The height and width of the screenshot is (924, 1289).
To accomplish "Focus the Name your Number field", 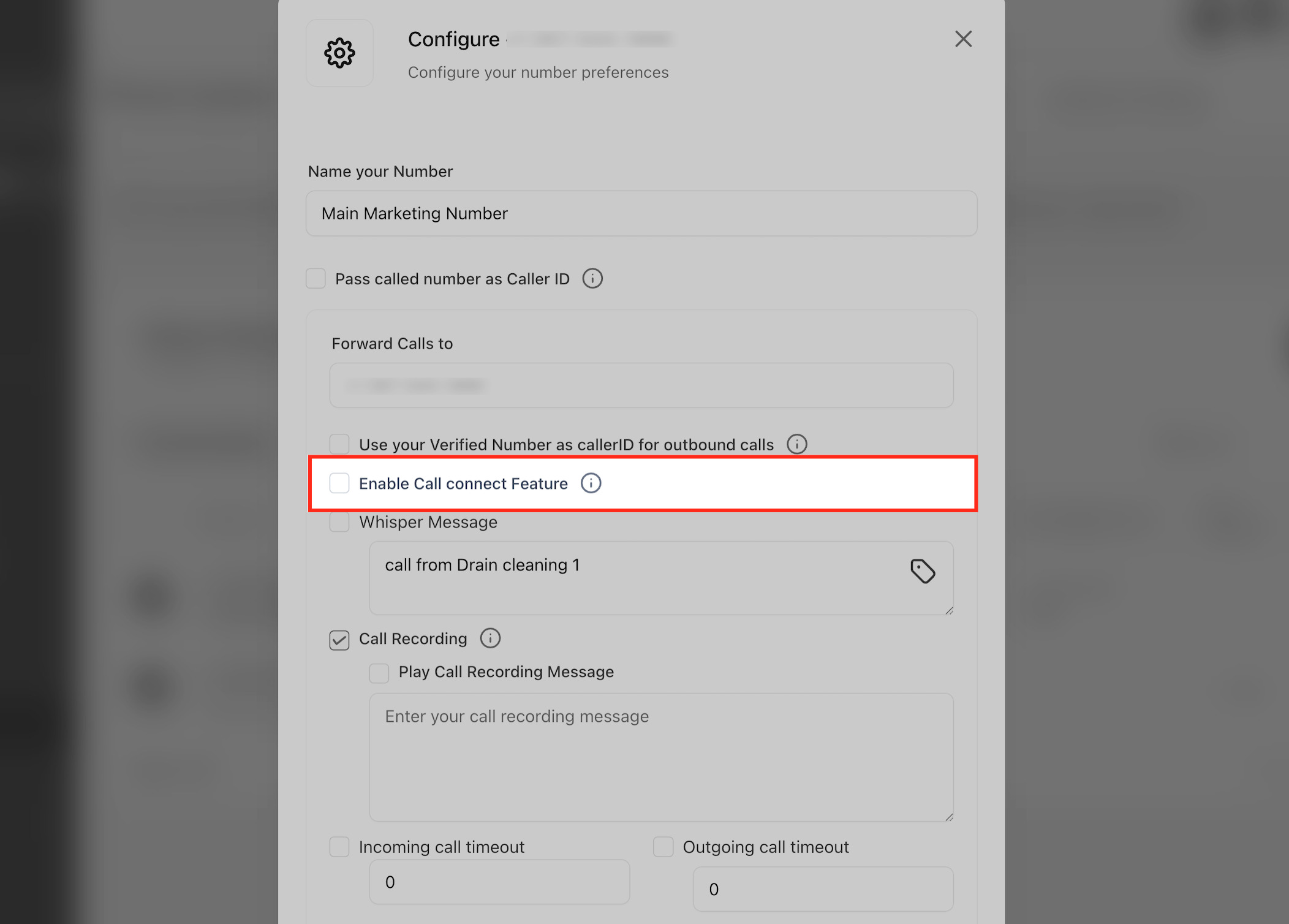I will coord(641,213).
